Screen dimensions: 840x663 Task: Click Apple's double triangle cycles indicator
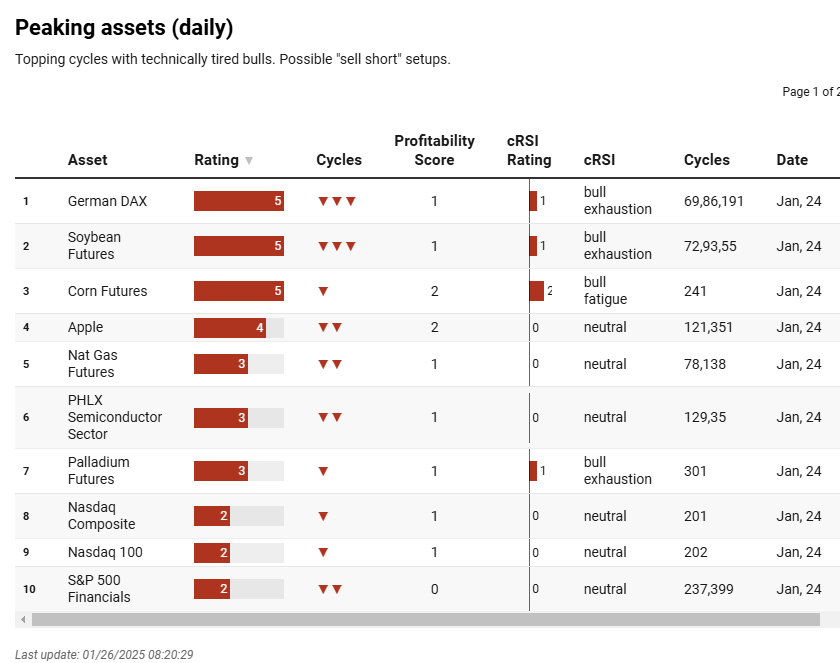click(331, 327)
